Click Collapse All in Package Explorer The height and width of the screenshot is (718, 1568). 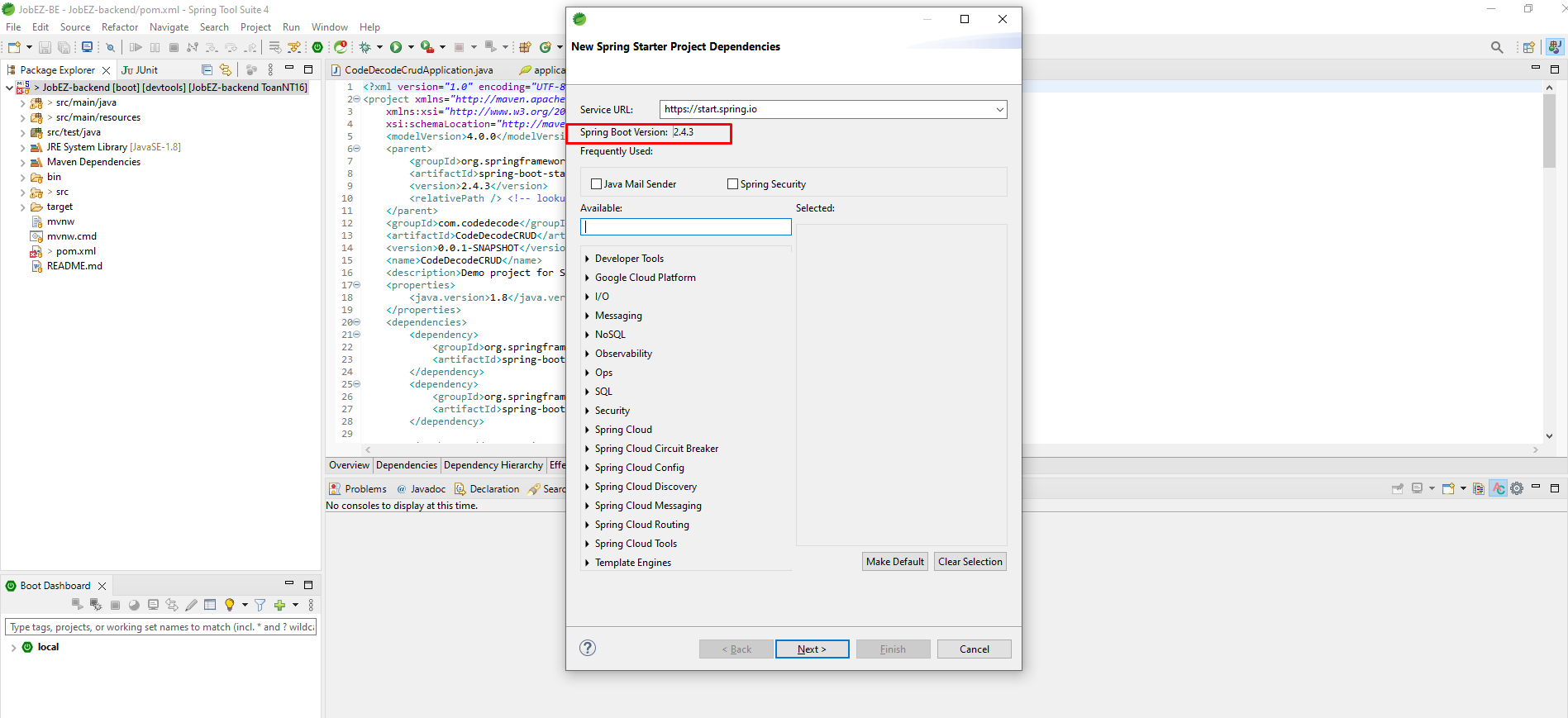click(x=207, y=70)
